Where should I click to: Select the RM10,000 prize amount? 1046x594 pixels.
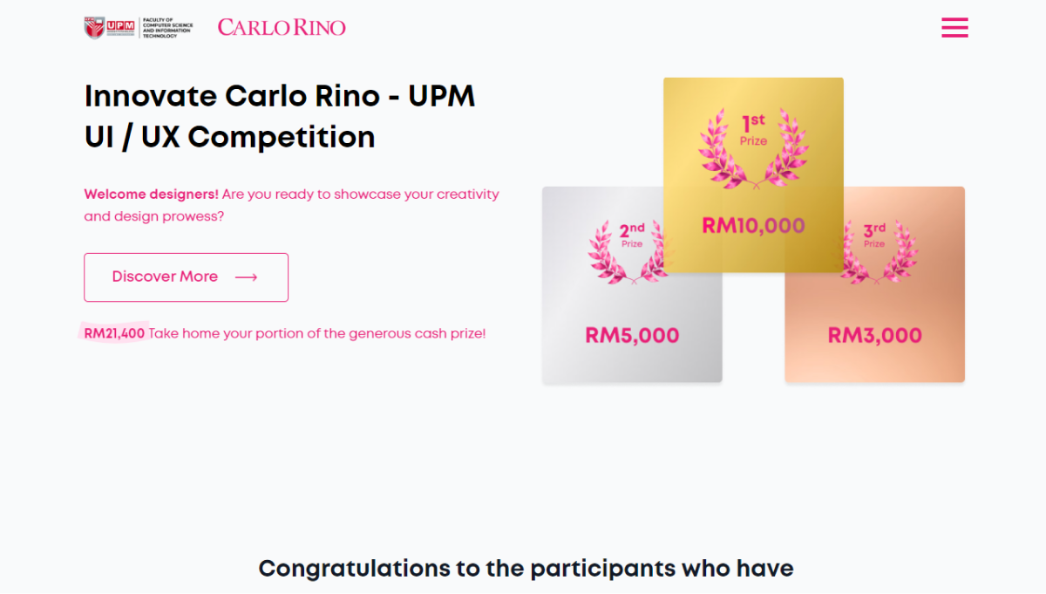click(753, 225)
